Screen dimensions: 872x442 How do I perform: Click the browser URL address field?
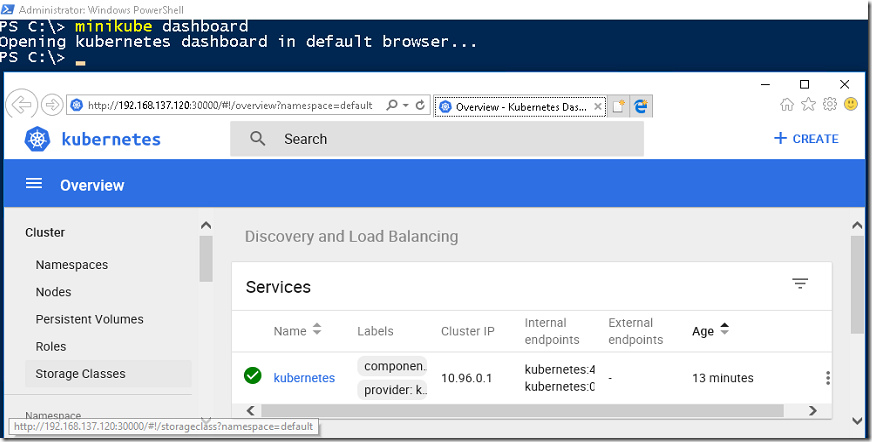[x=230, y=105]
